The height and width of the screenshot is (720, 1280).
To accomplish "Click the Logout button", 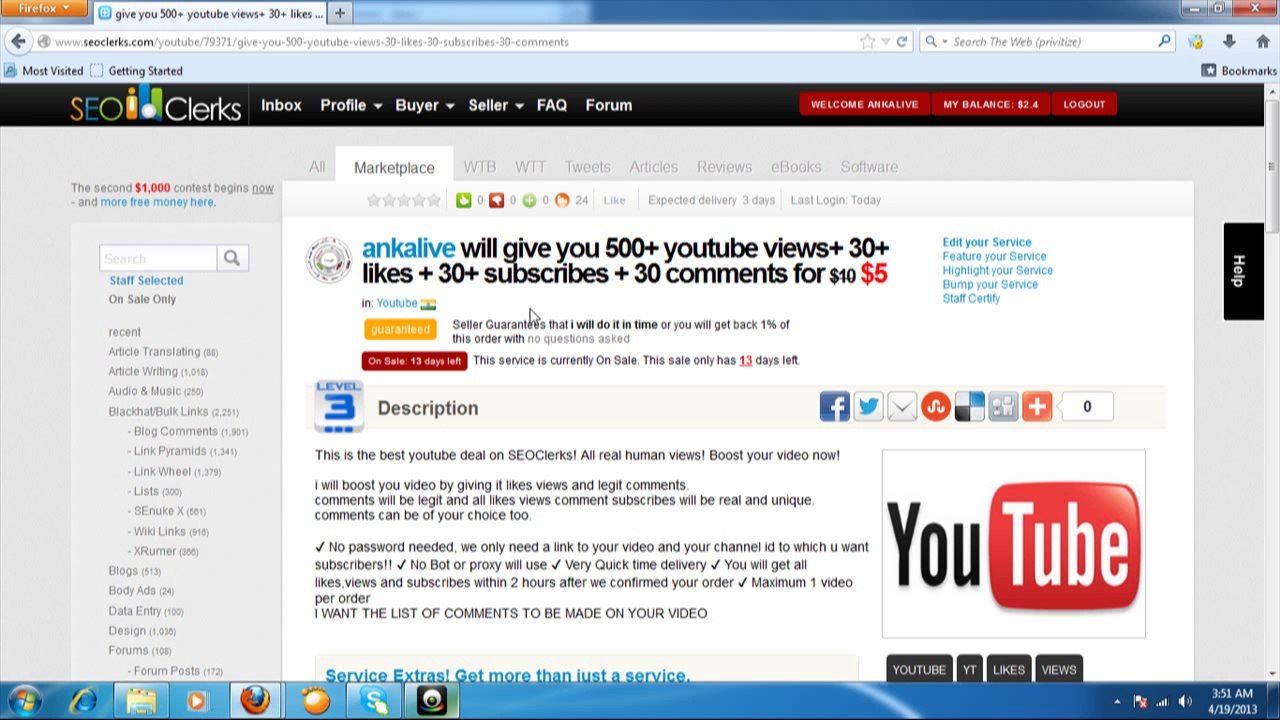I will [x=1084, y=104].
